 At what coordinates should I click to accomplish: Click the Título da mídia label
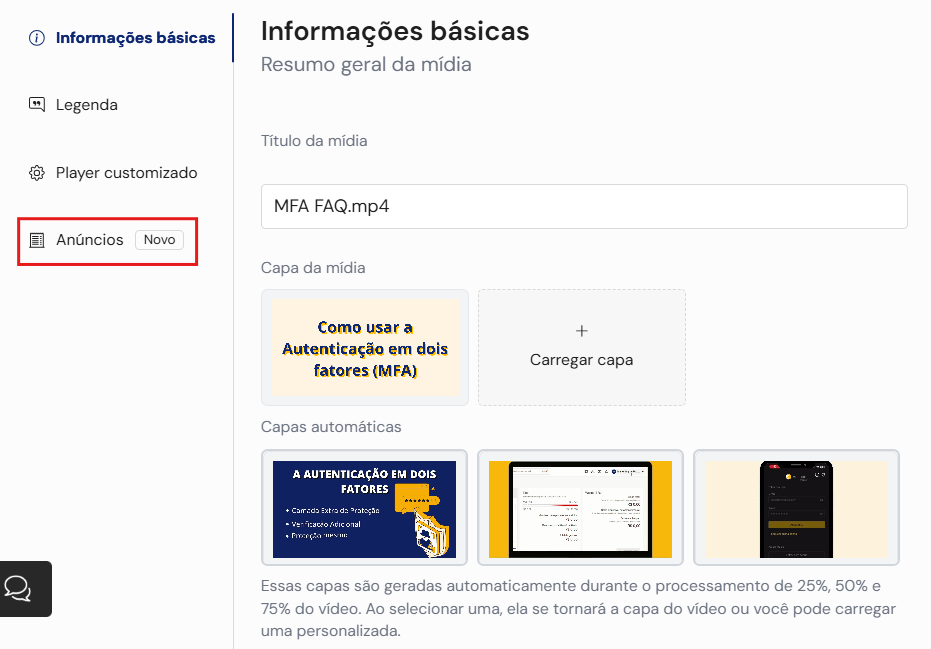pos(314,141)
